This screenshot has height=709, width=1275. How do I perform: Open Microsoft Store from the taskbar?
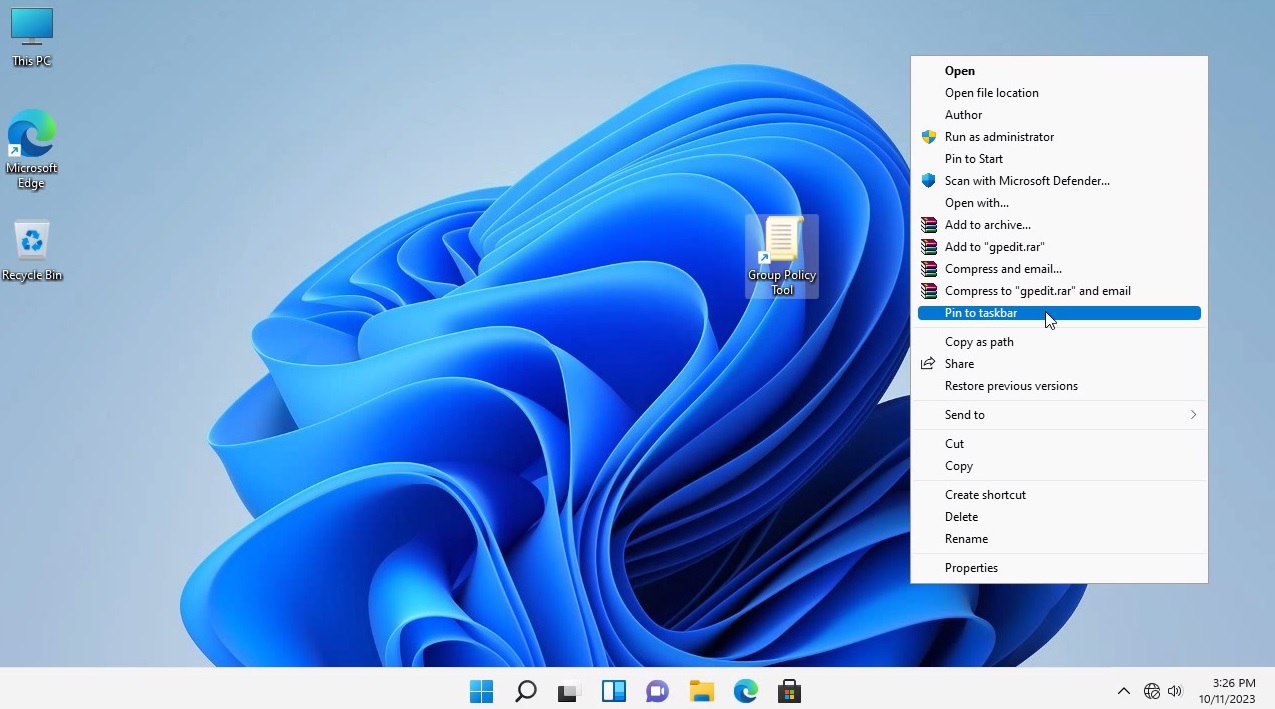tap(789, 691)
